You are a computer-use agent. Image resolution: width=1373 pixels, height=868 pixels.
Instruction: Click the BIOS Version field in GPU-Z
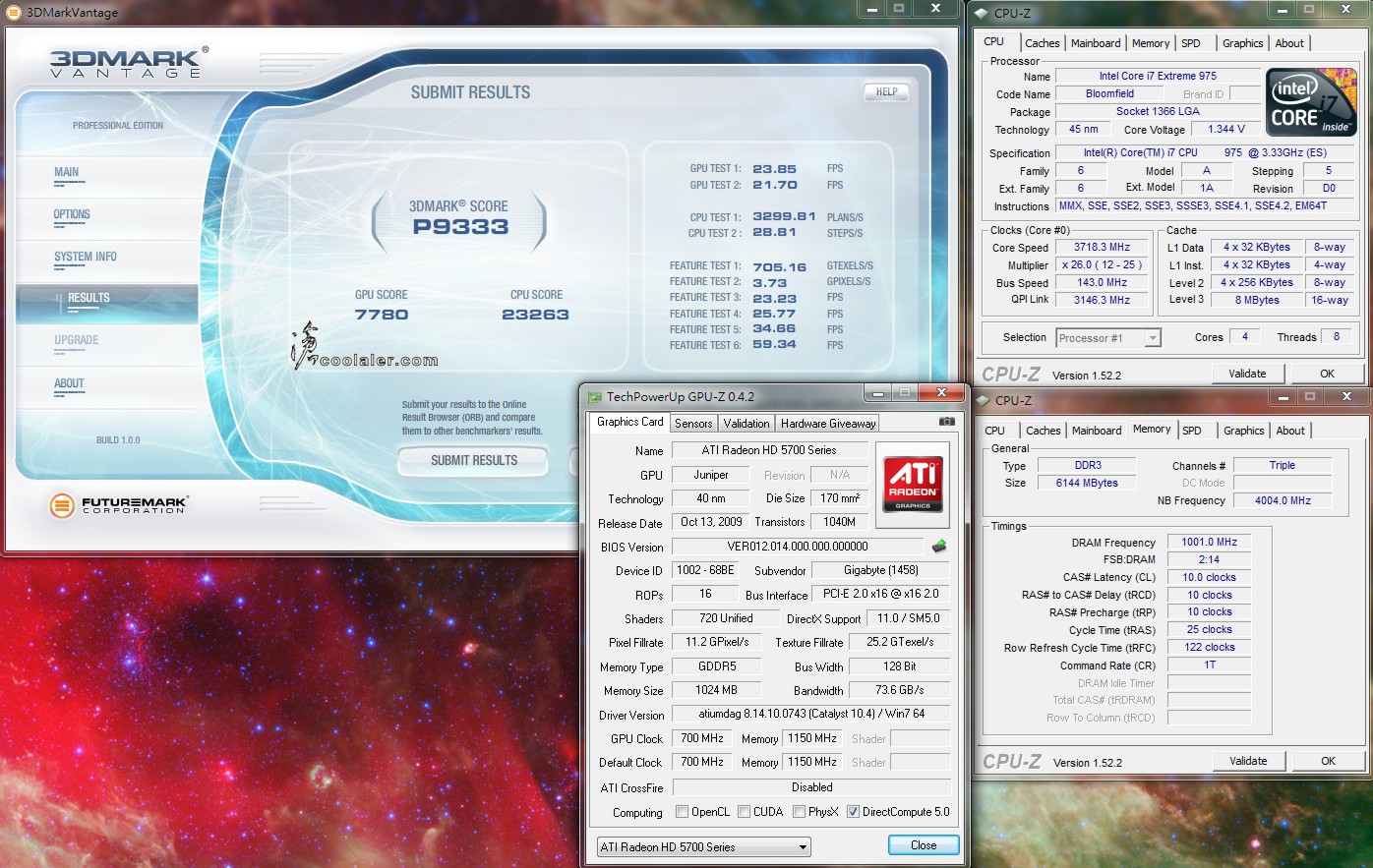798,547
